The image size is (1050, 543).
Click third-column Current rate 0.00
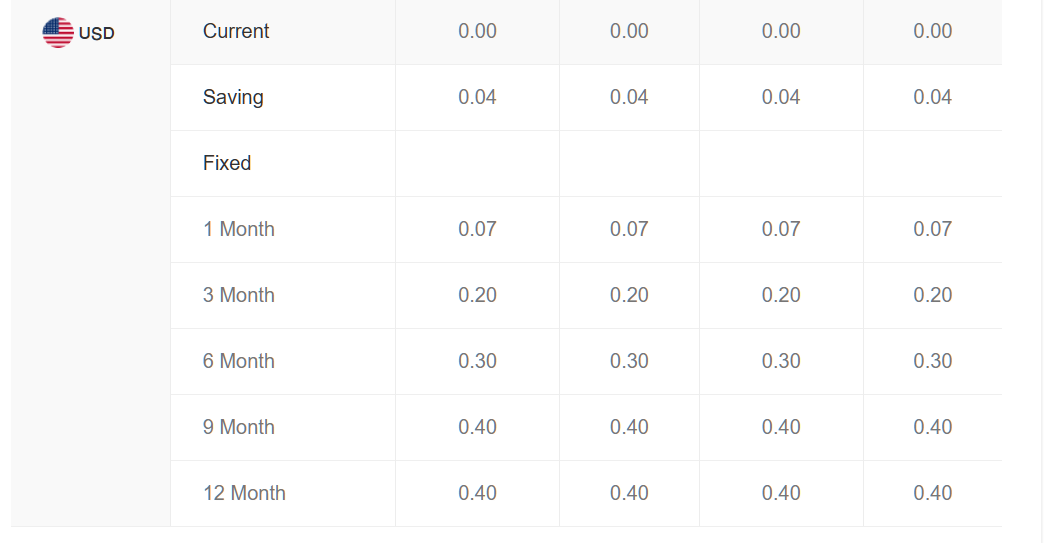[781, 31]
